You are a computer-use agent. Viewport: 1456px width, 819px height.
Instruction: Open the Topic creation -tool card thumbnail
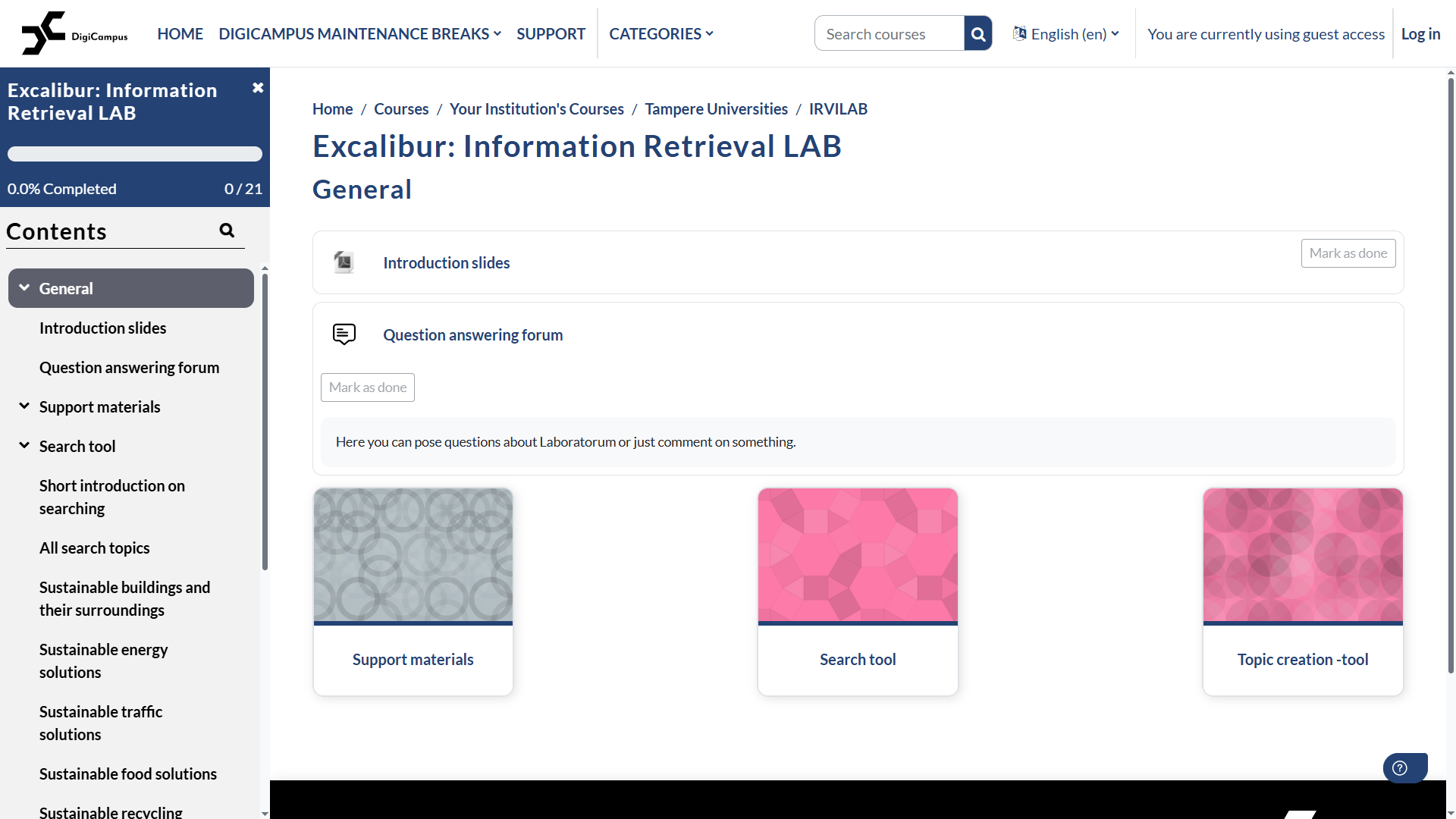(x=1302, y=555)
